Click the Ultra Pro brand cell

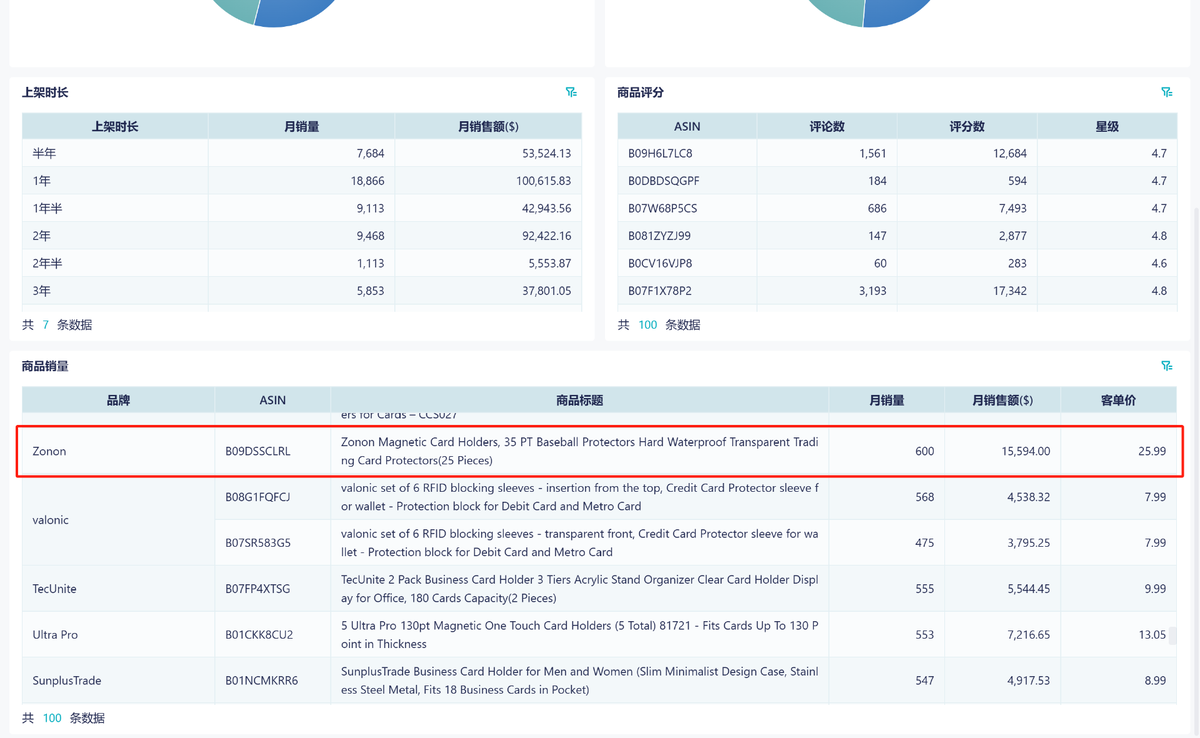55,635
